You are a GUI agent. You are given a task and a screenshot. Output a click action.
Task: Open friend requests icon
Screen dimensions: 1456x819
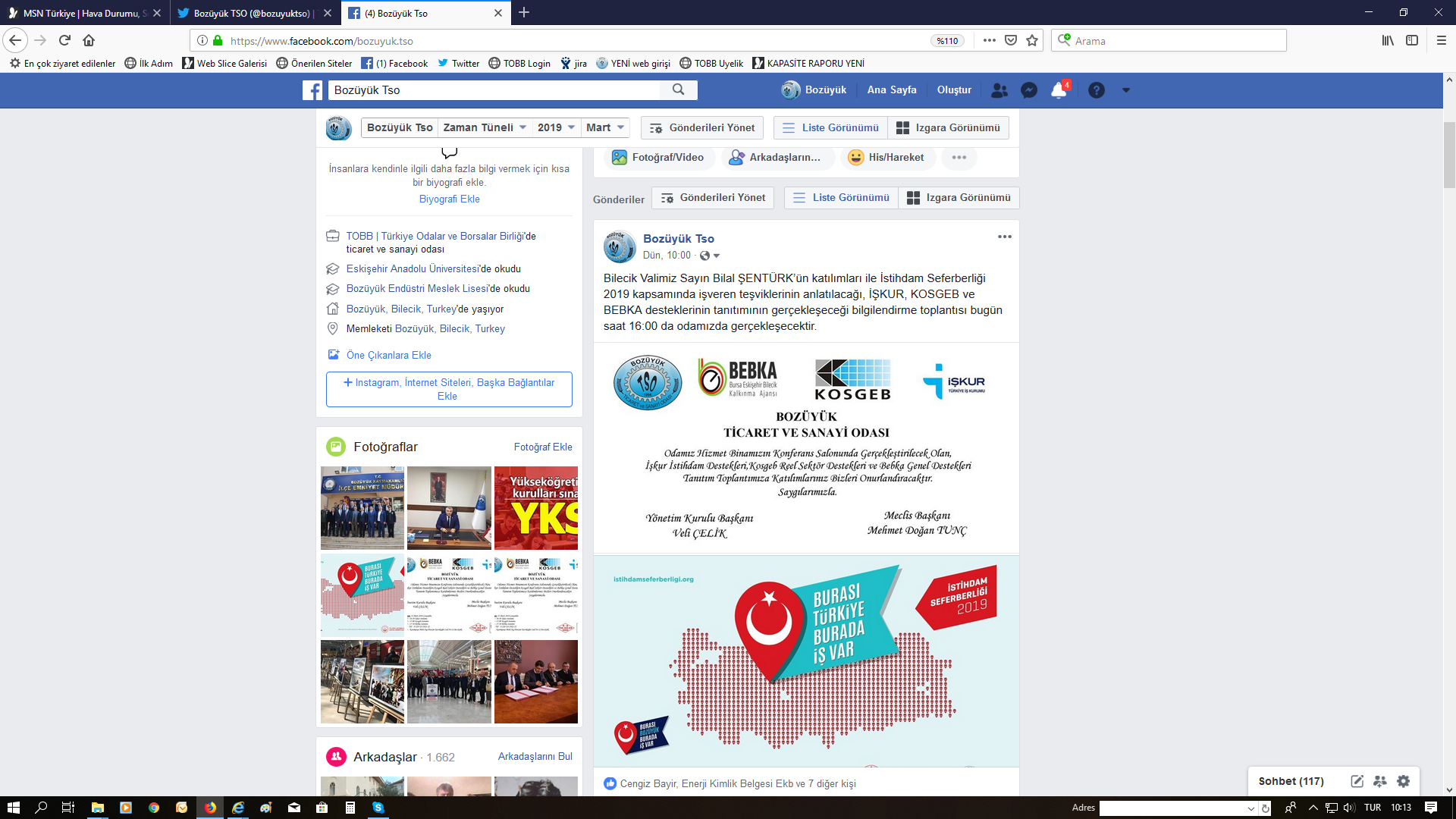point(999,90)
